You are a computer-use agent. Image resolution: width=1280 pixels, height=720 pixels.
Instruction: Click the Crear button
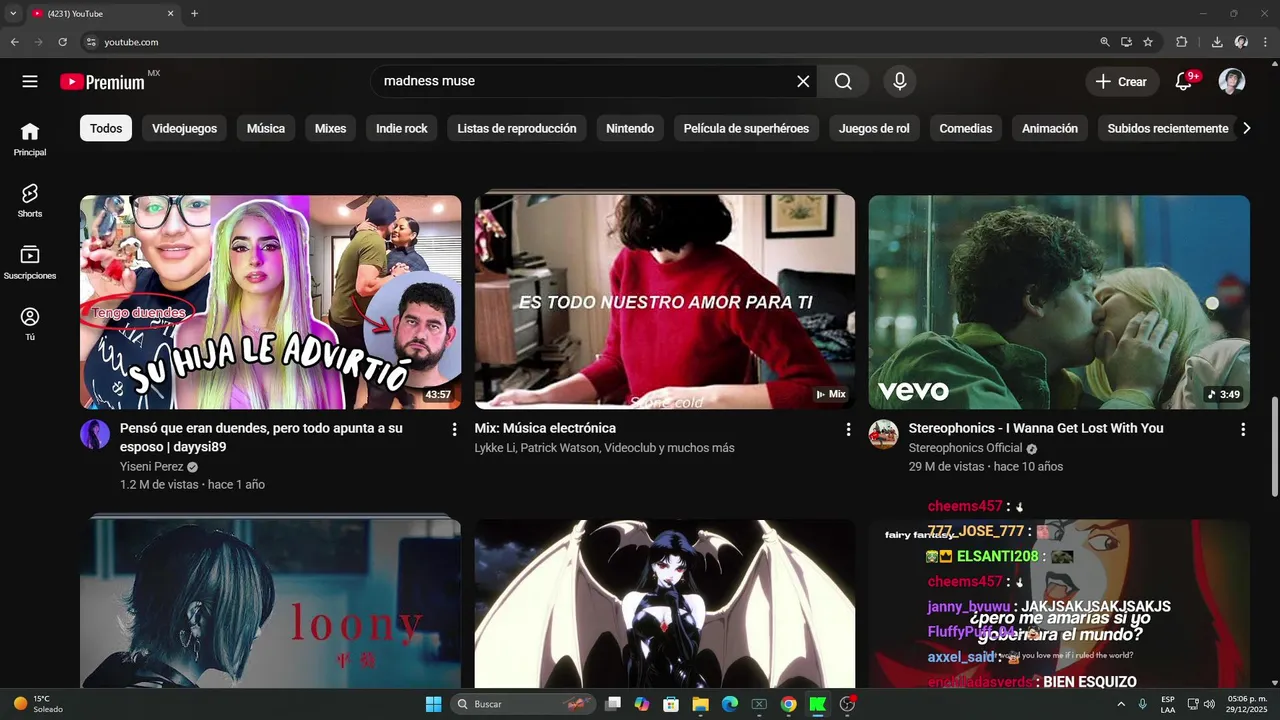[x=1122, y=82]
